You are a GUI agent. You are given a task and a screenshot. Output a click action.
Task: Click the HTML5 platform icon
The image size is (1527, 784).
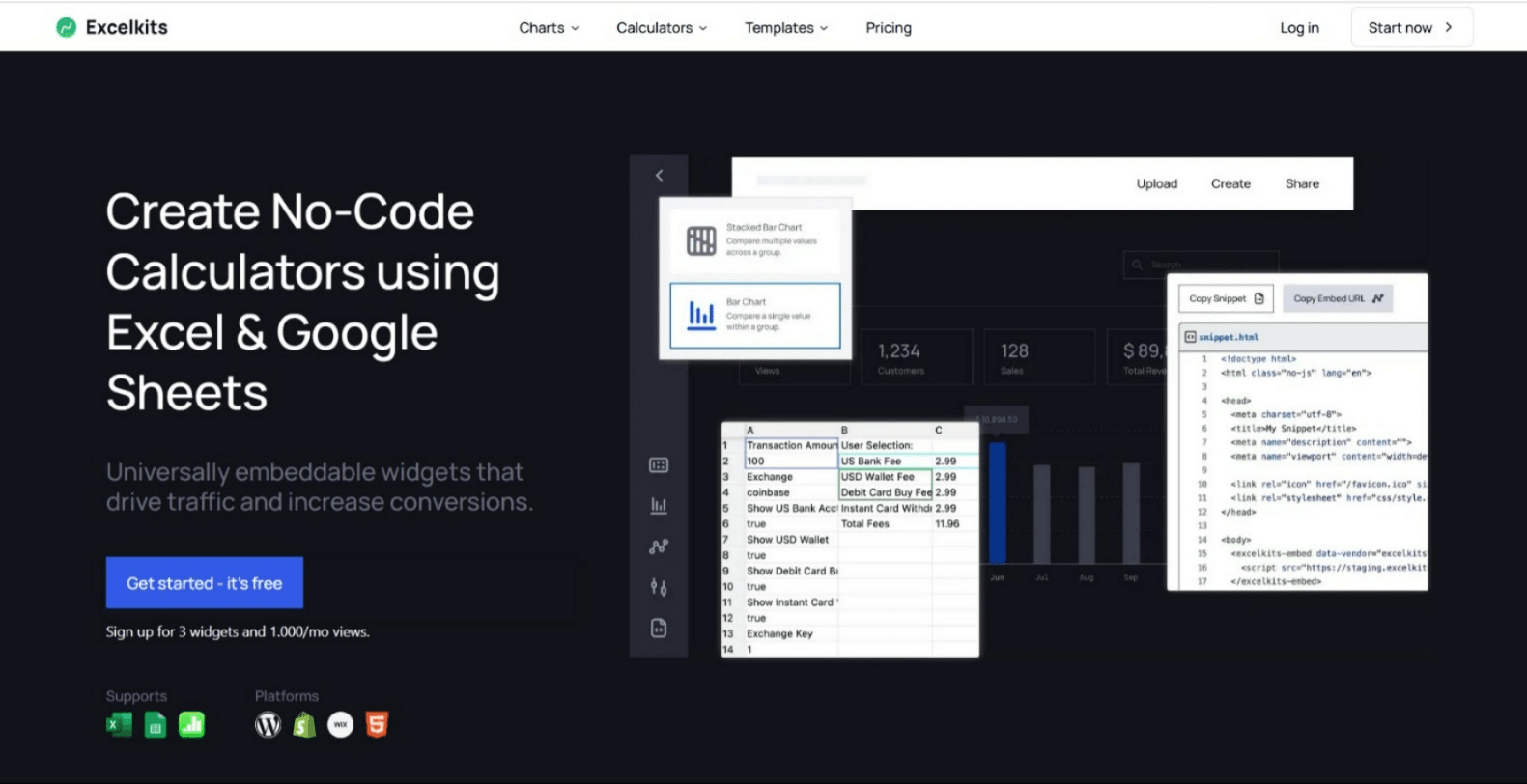tap(377, 724)
